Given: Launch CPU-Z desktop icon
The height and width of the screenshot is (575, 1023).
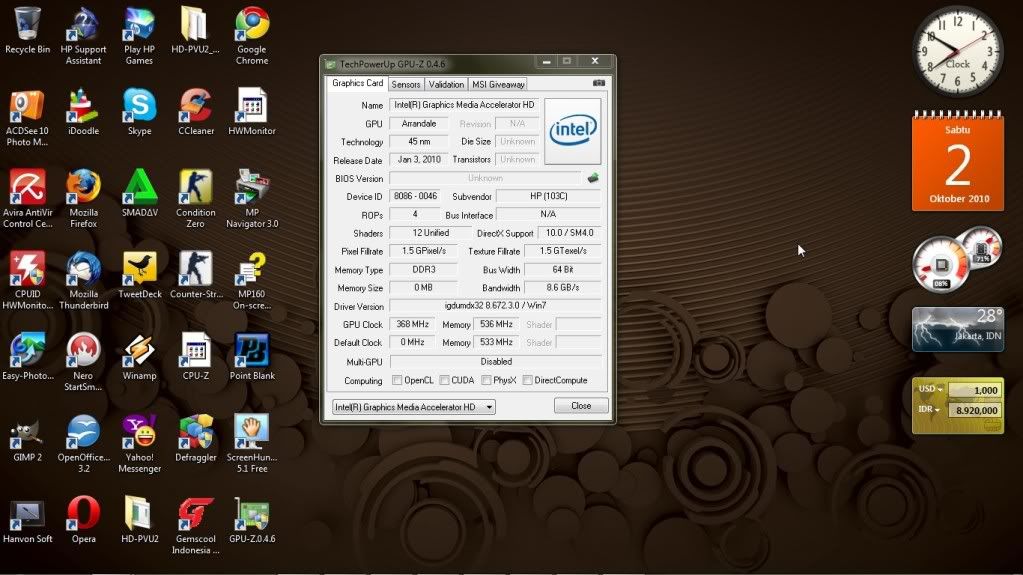Looking at the screenshot, I should pyautogui.click(x=196, y=357).
